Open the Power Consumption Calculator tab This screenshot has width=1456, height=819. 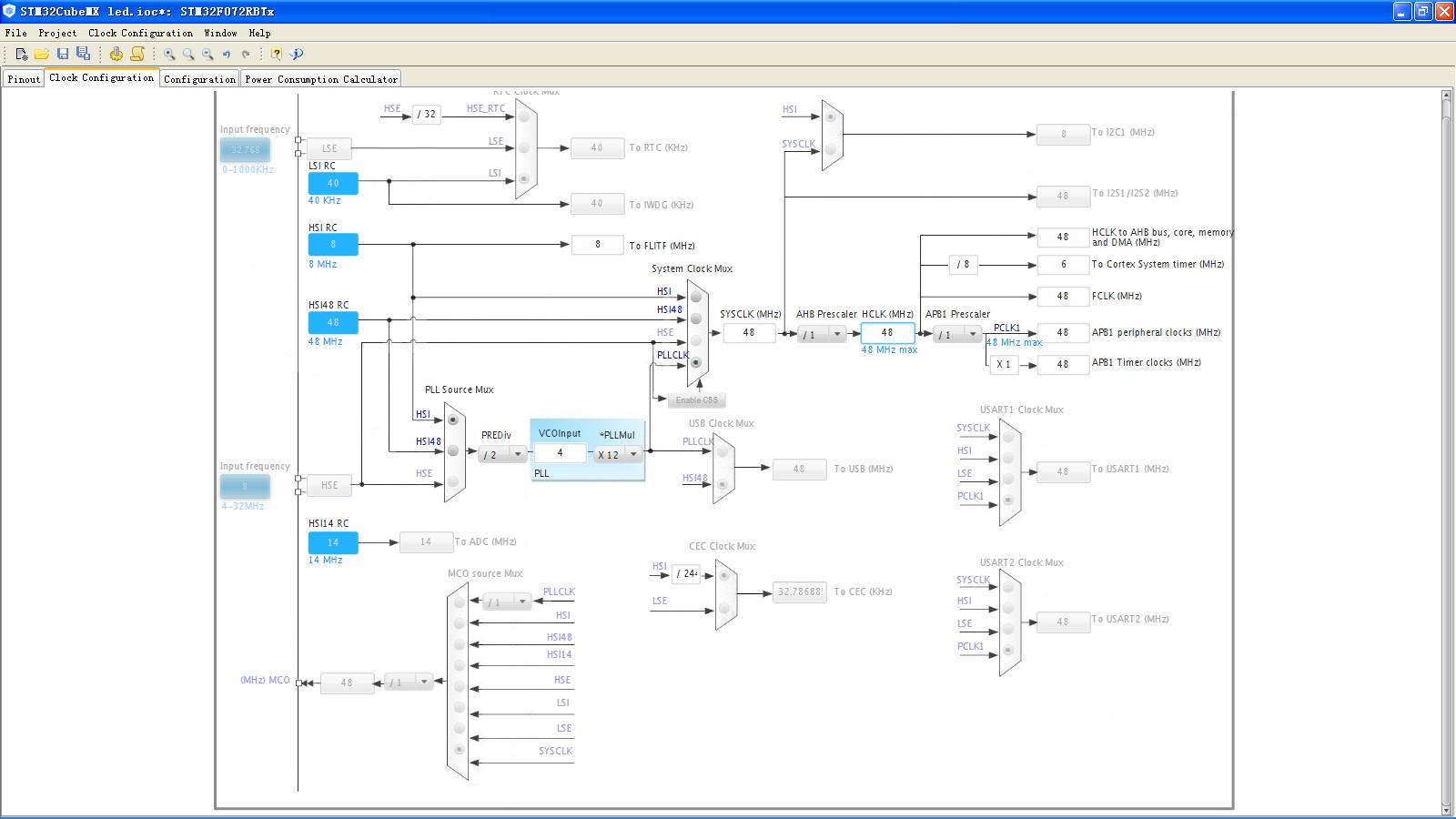click(321, 79)
